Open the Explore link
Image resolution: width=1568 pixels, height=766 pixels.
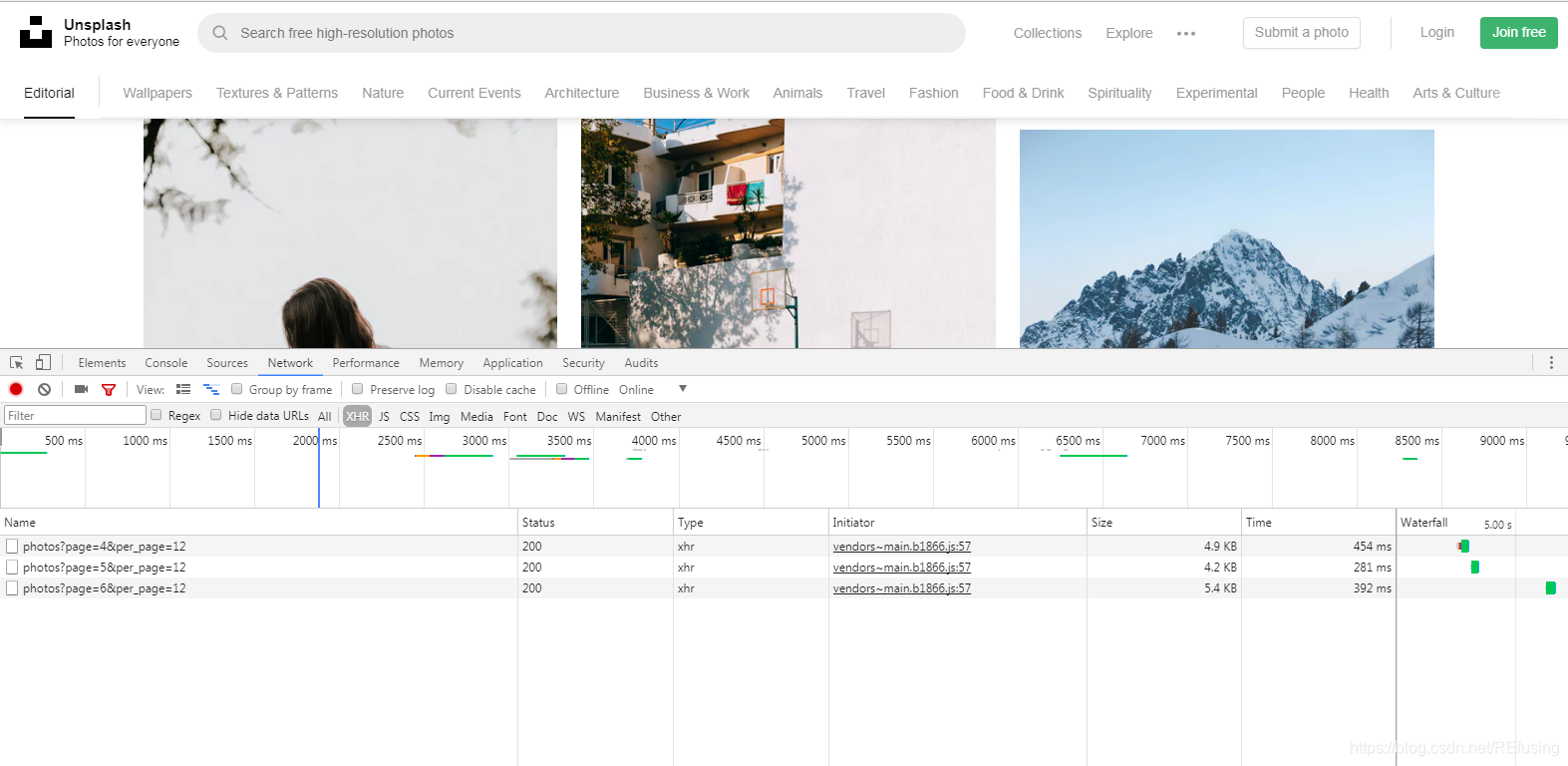pyautogui.click(x=1129, y=33)
